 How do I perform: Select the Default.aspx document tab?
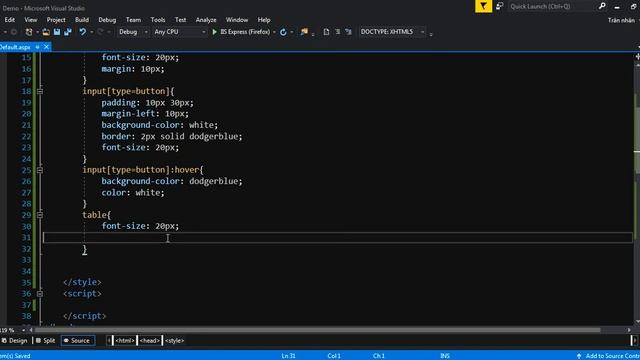click(x=15, y=47)
